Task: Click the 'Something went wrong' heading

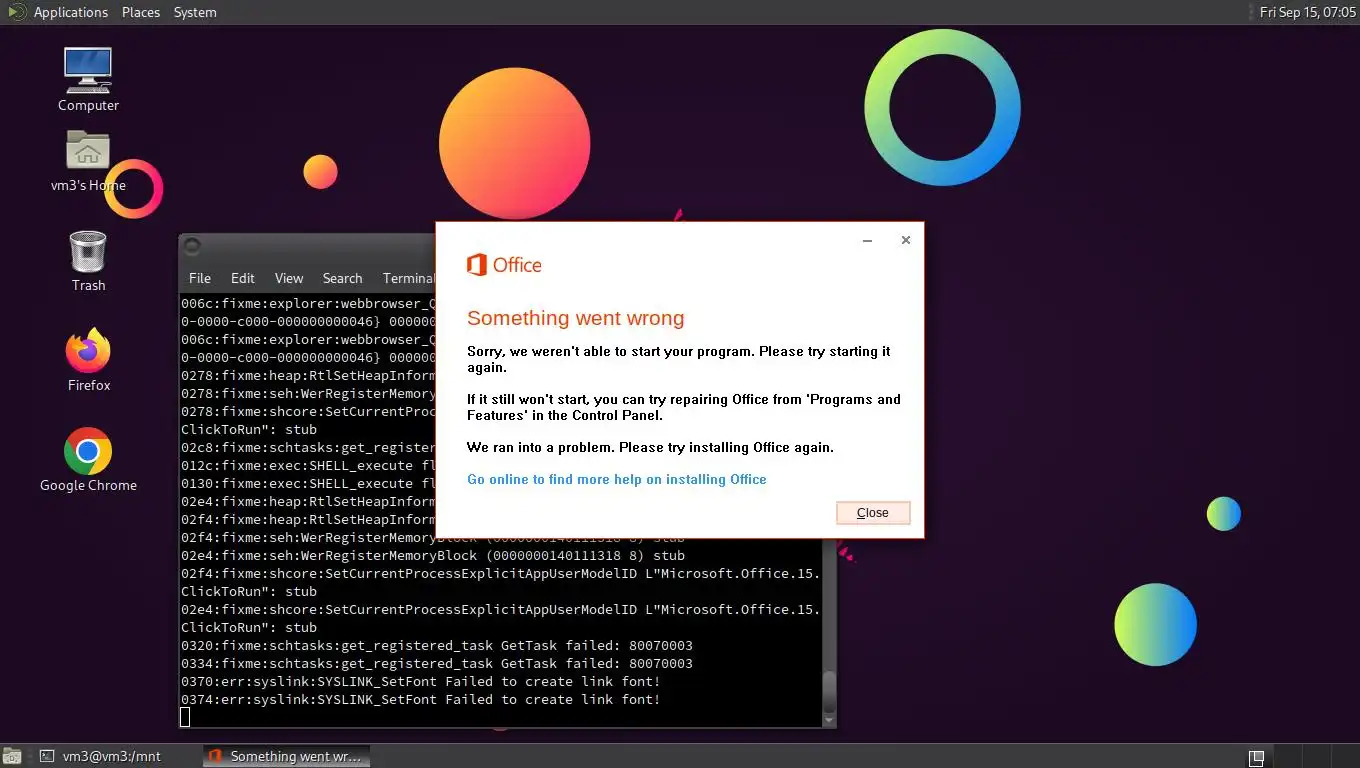Action: [x=576, y=318]
